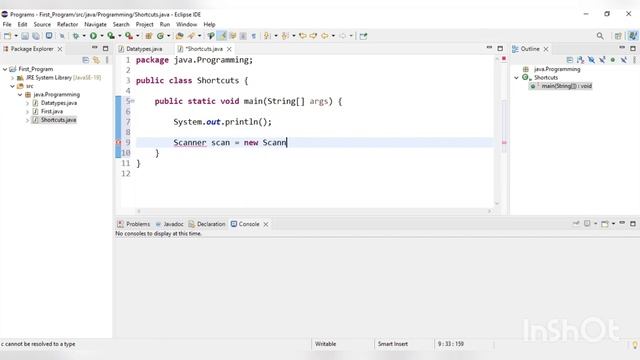Click the New Java Package icon
Viewport: 640px width, 360px height.
point(149,36)
